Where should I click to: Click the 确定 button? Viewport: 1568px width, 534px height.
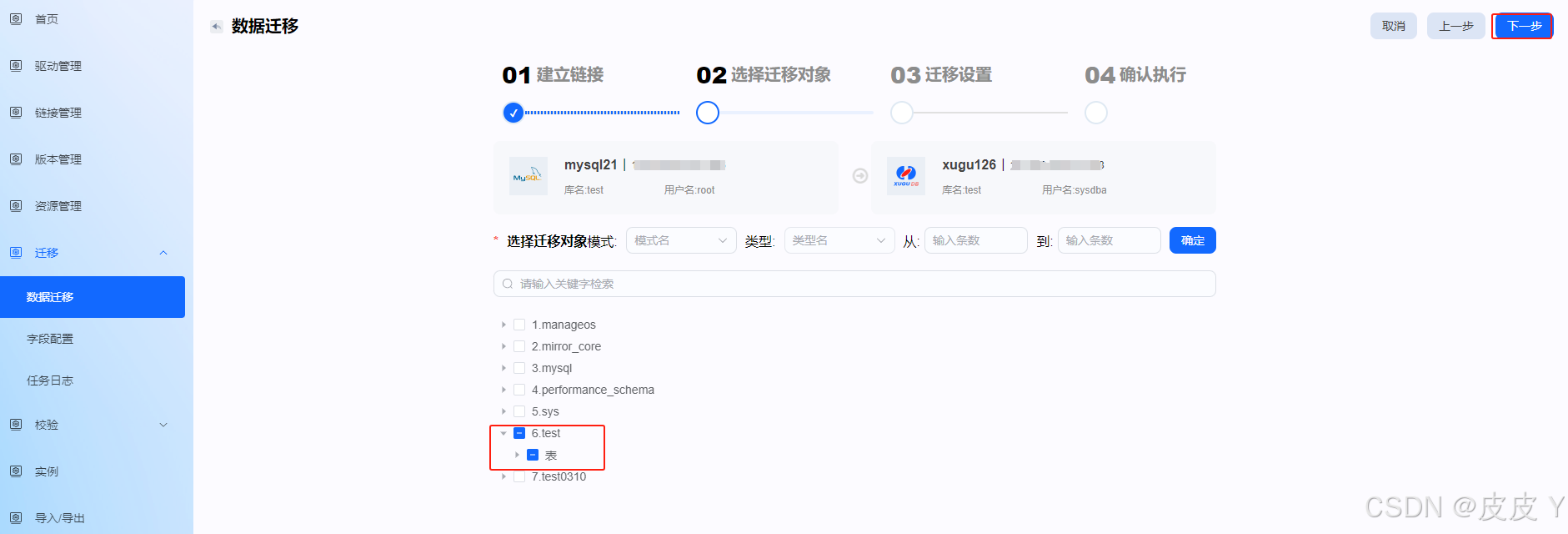(1193, 240)
